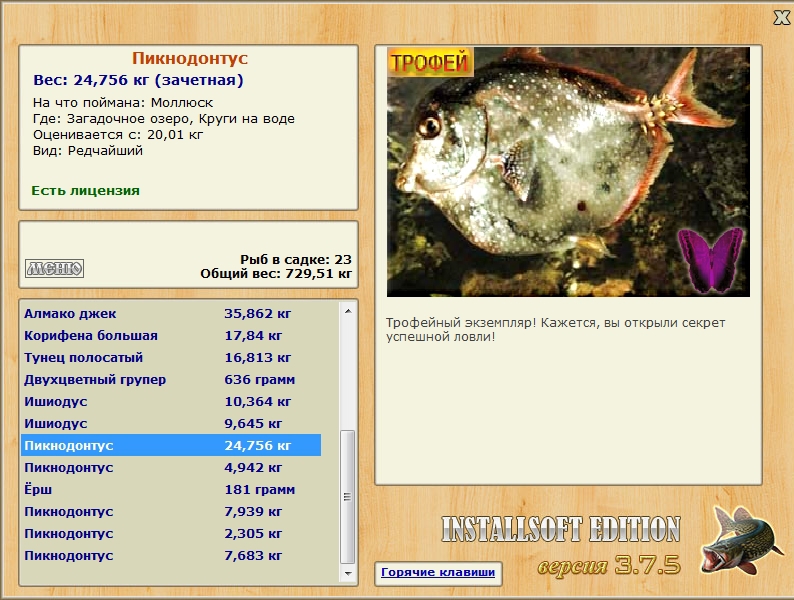The image size is (794, 600).
Task: Click the Вес: 24,756 кг (зачетная) text
Action: tap(138, 80)
